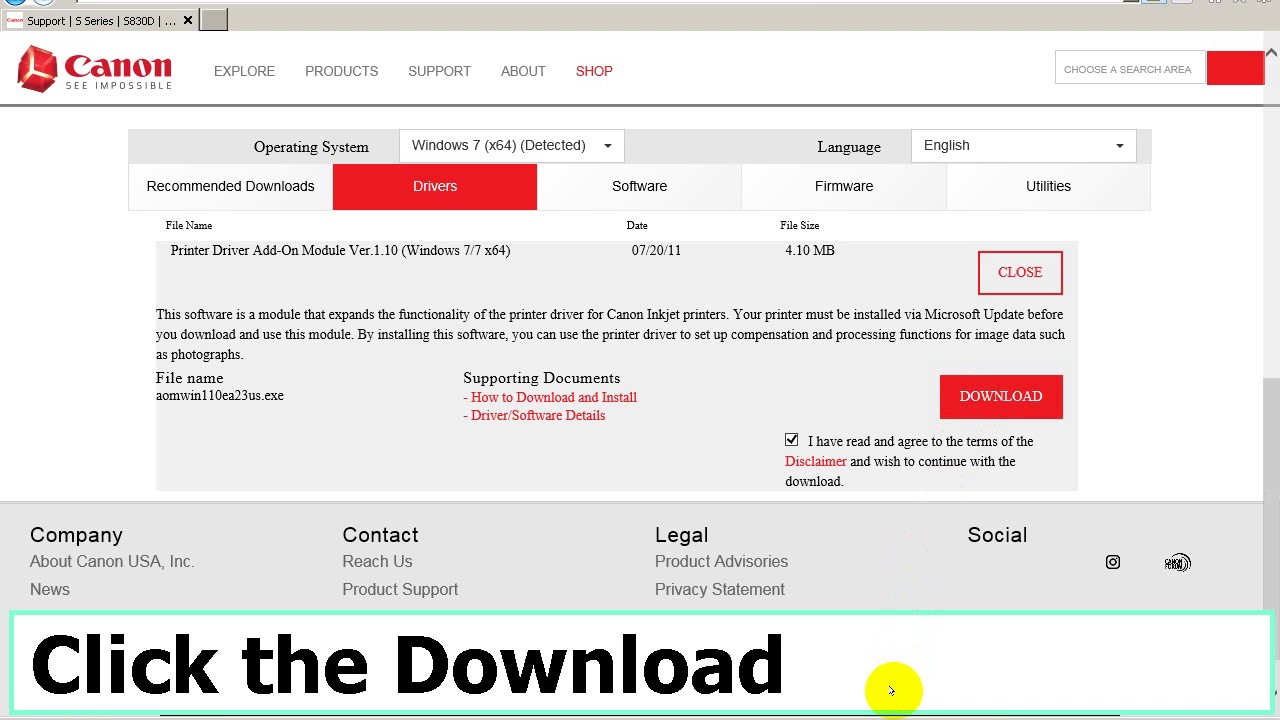Open the SUPPORT menu

439,71
